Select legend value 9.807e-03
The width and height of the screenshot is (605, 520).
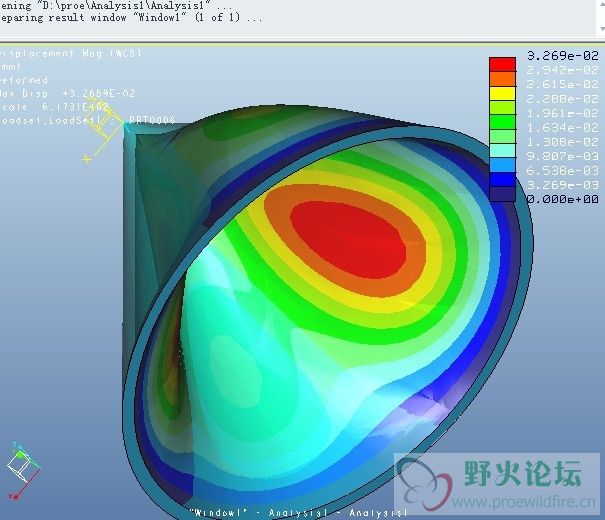563,156
